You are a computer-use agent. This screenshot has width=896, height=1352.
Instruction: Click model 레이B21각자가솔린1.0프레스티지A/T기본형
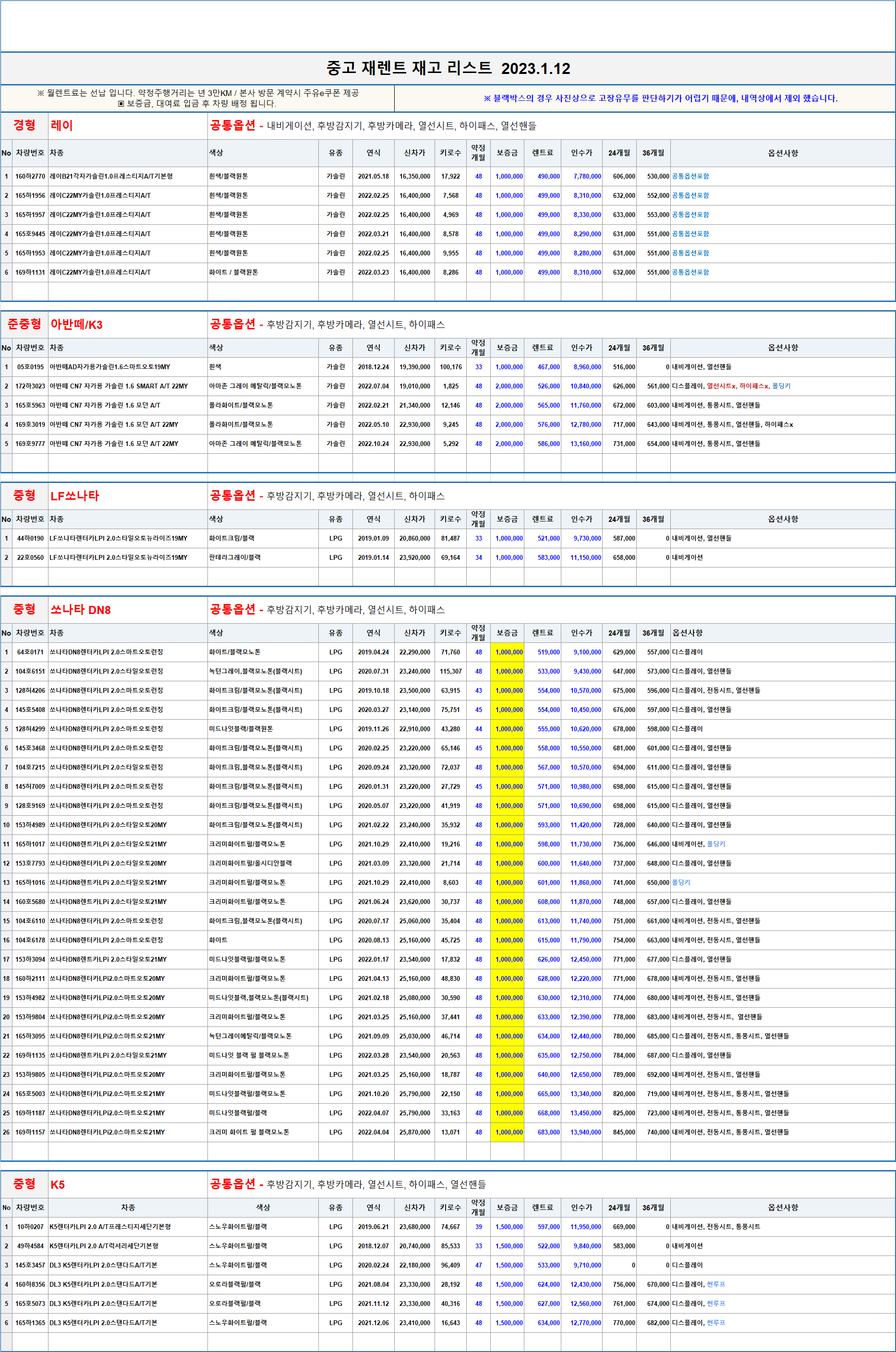[111, 177]
